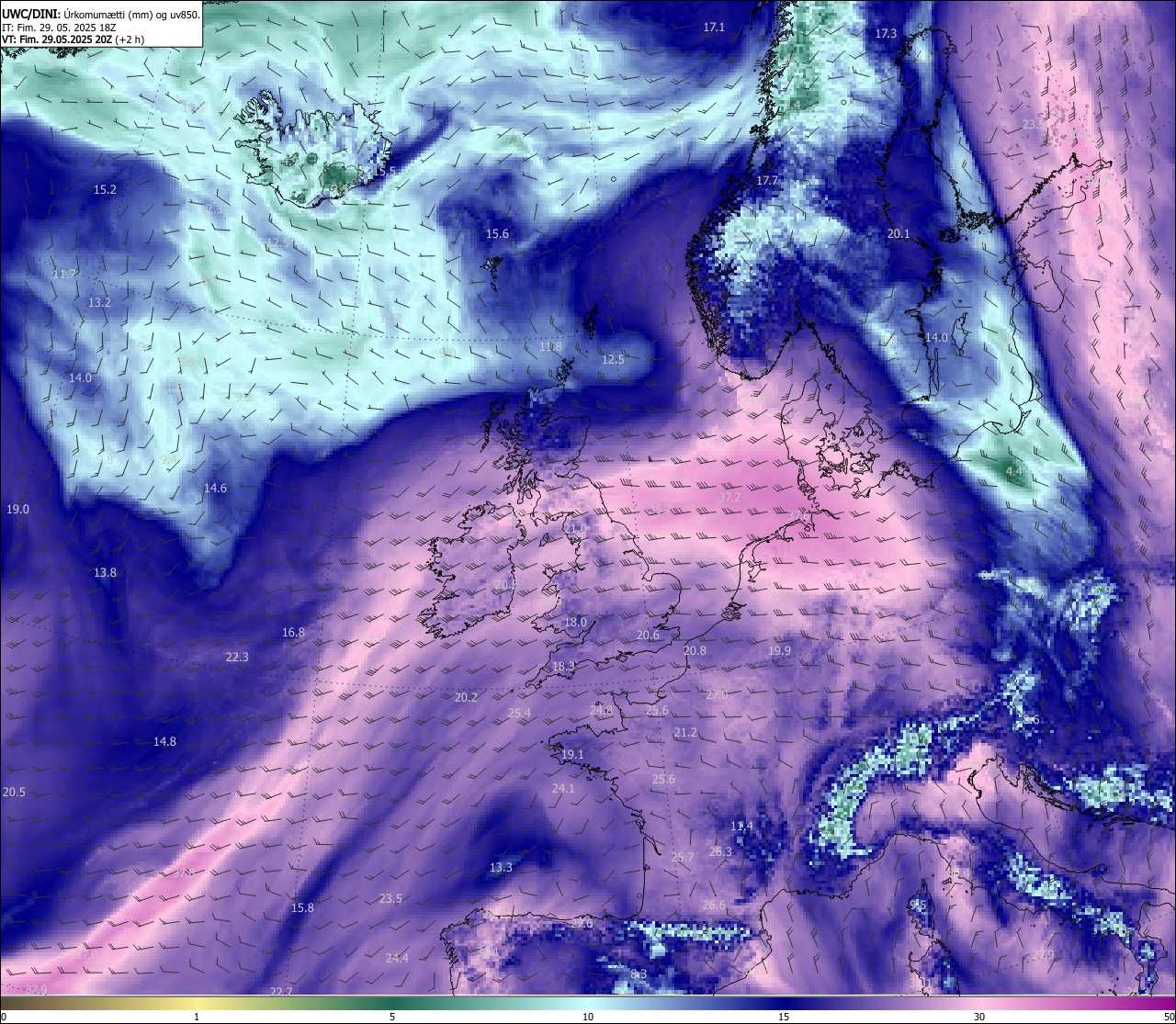This screenshot has width=1176, height=1024.
Task: Click the 20.8 value label
Action: 695,651
